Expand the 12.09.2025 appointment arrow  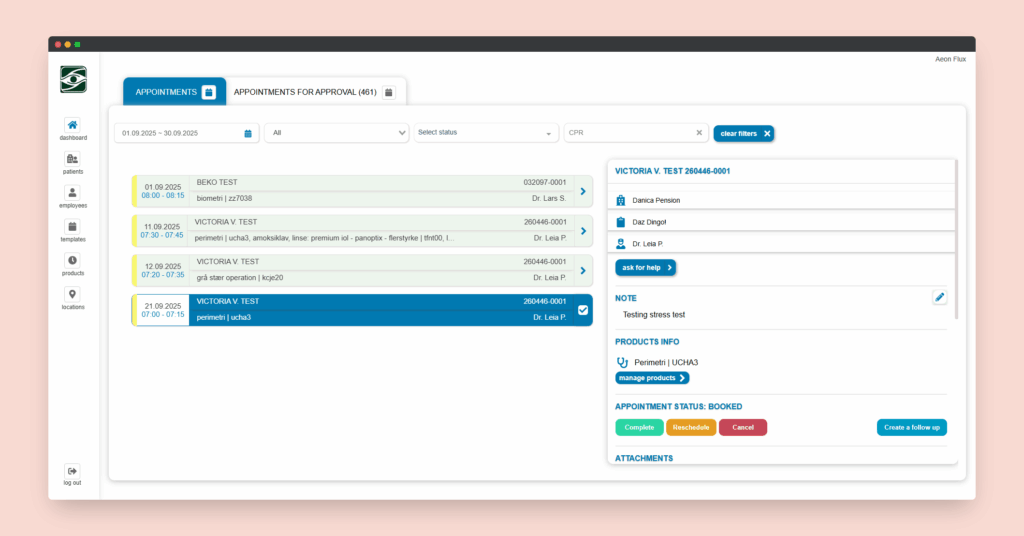[x=583, y=270]
